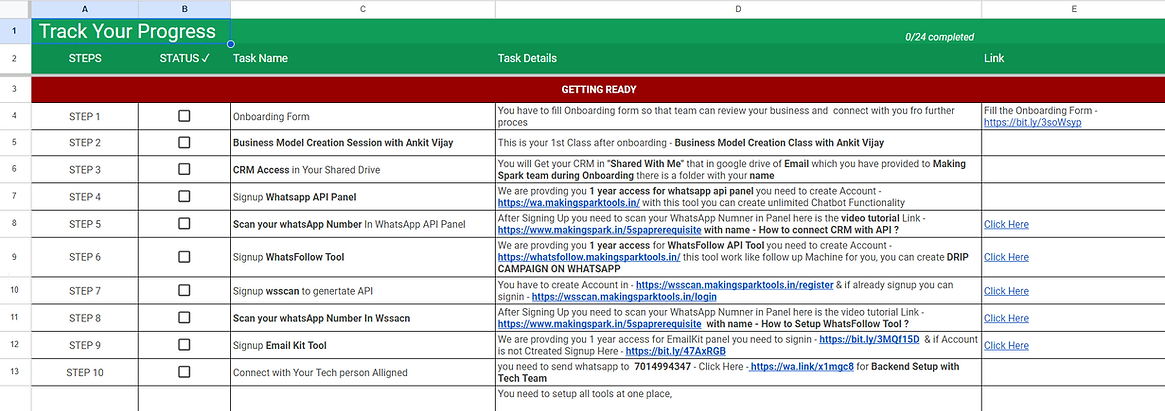Follow the 5spaprerequisite link in STEP 8 details

click(600, 324)
